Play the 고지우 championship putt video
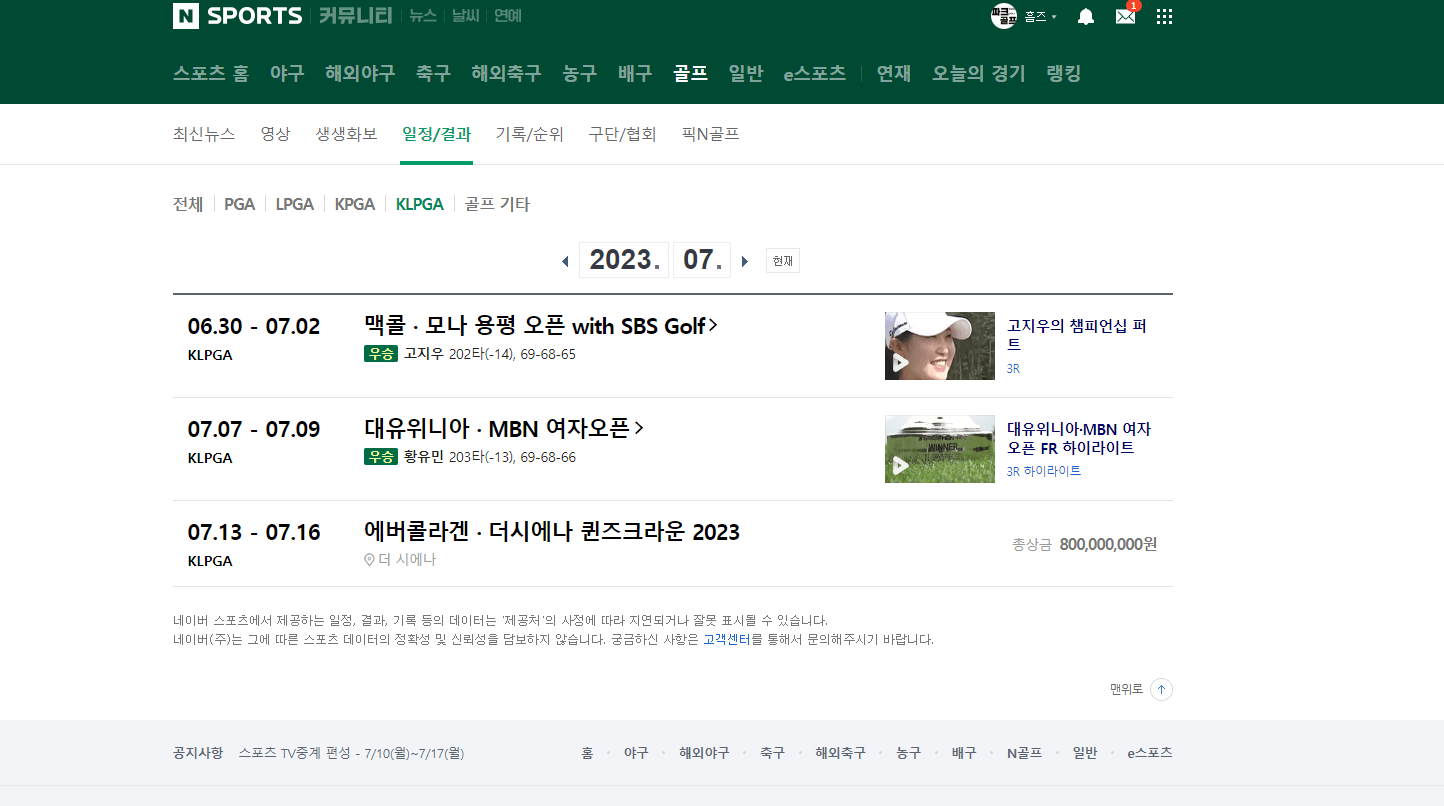Screen dimensions: 1444x806 pos(940,346)
